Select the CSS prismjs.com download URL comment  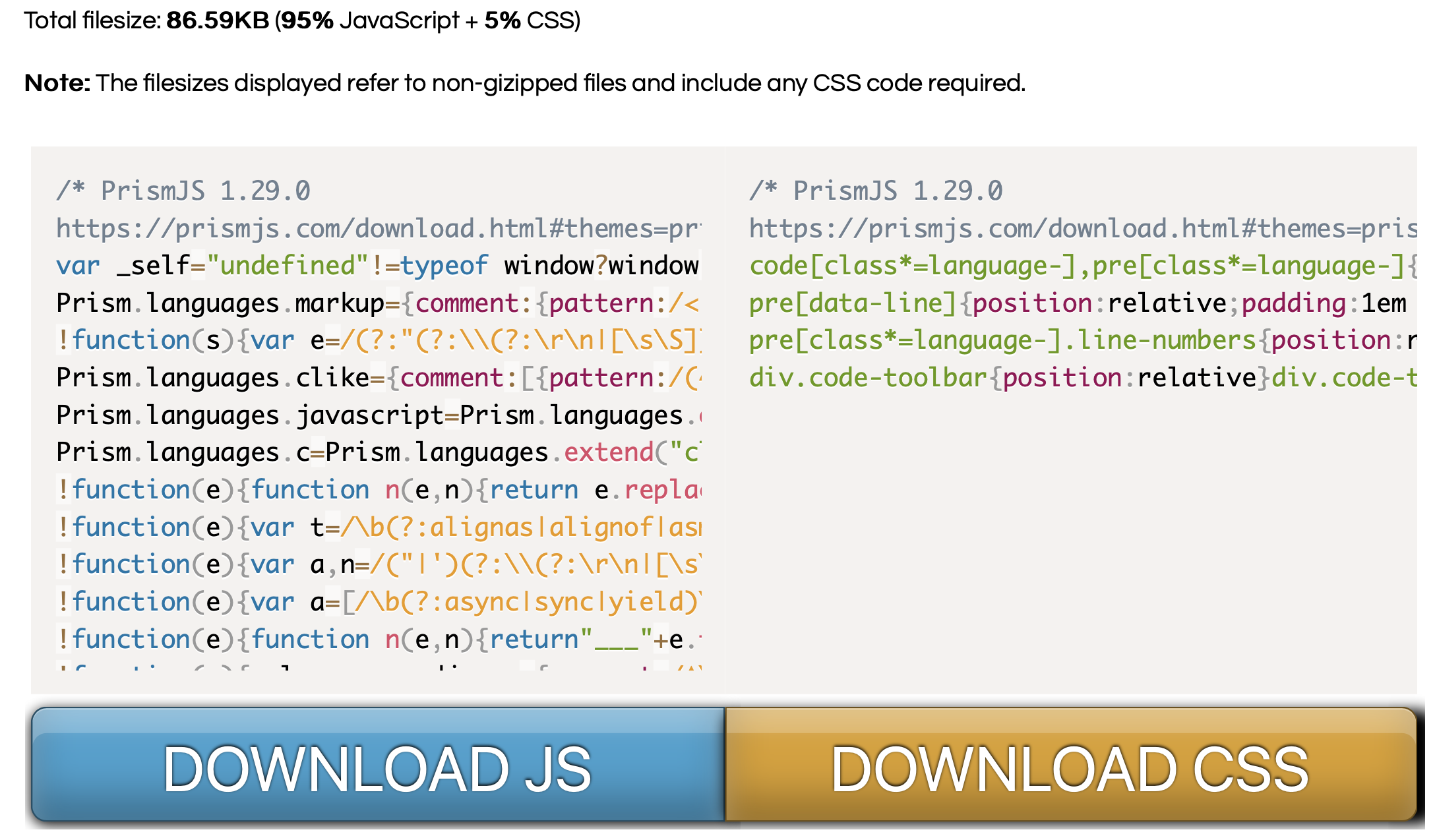1082,229
